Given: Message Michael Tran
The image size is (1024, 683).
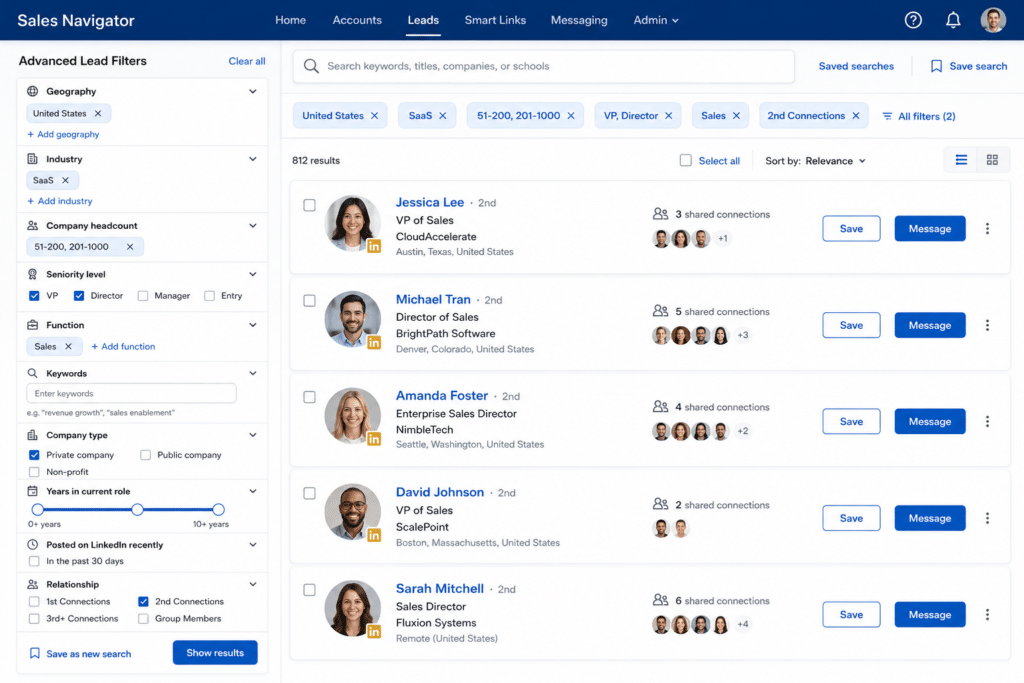Looking at the screenshot, I should pos(930,325).
